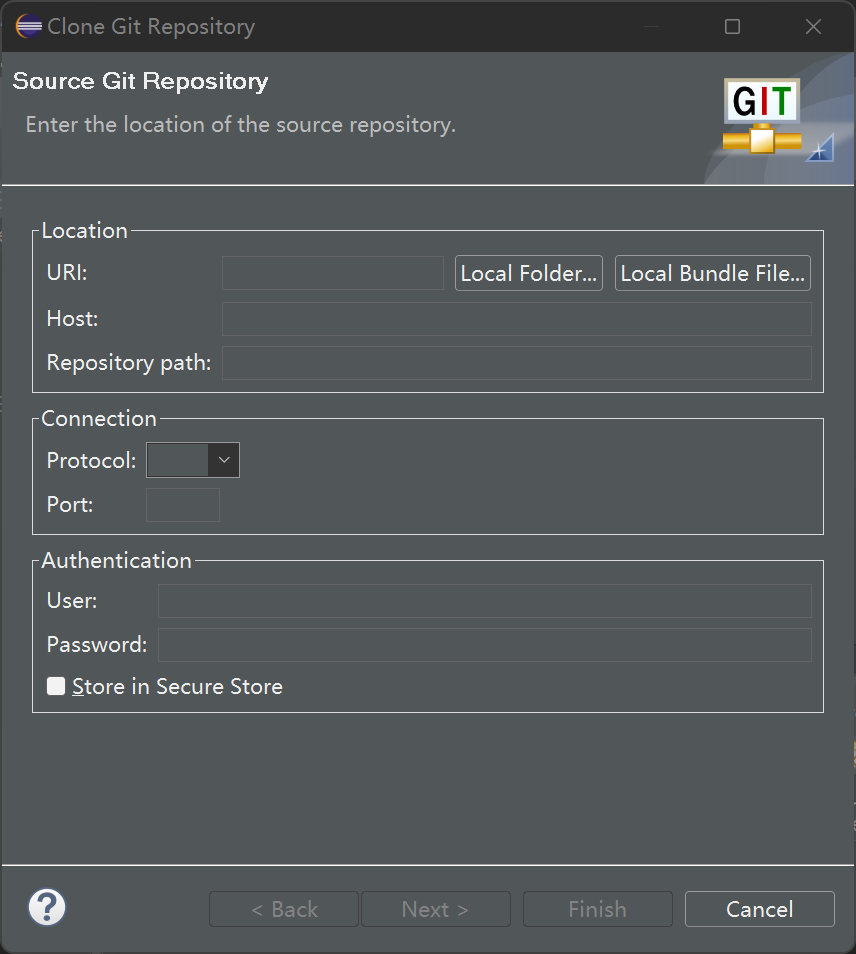The width and height of the screenshot is (856, 954).
Task: Expand the Protocol dropdown arrow
Action: (x=224, y=460)
